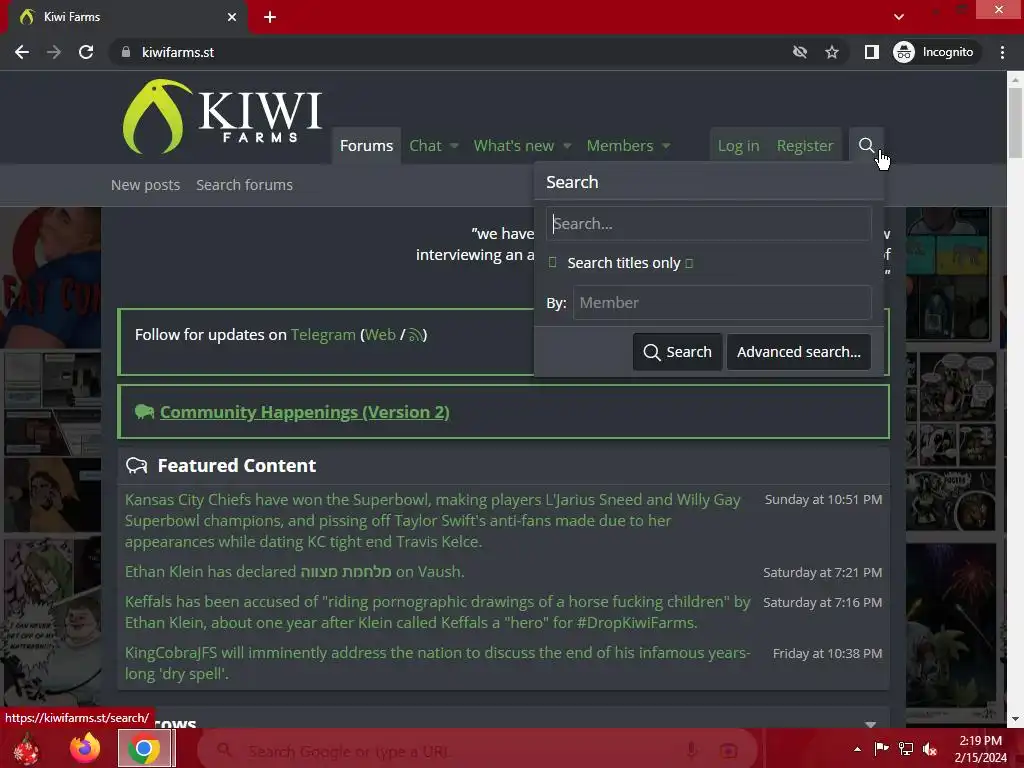Open the Chat menu item
Viewport: 1024px width, 768px height.
coord(425,146)
